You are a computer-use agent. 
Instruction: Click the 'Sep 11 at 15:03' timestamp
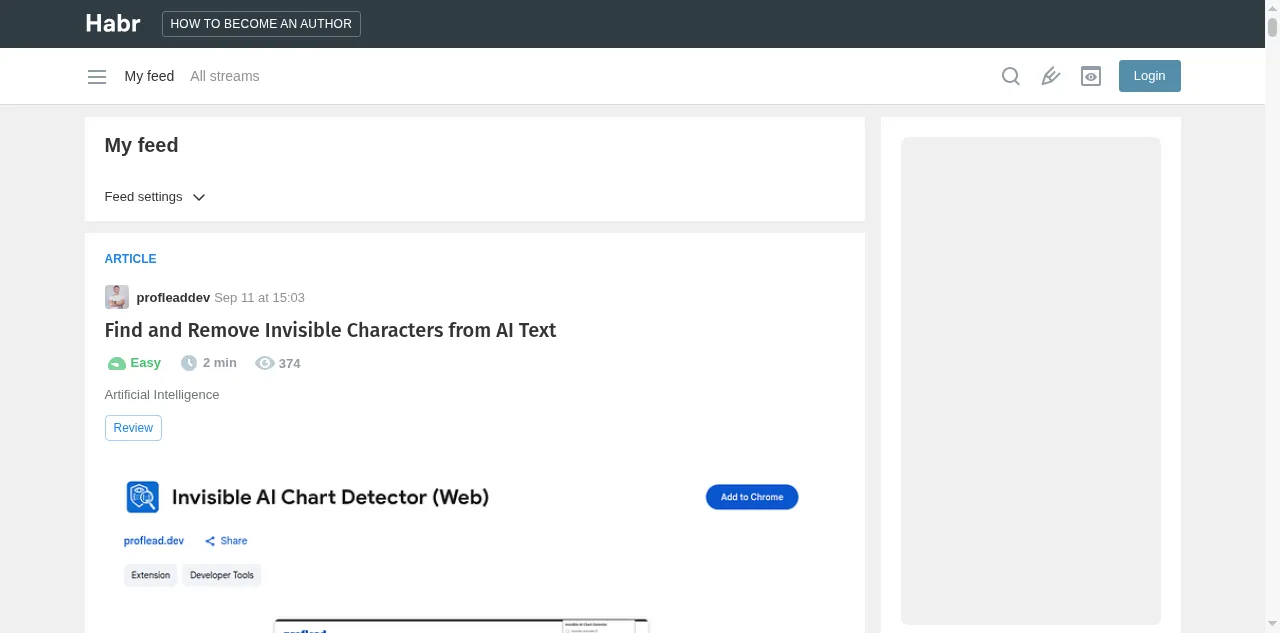pyautogui.click(x=259, y=297)
